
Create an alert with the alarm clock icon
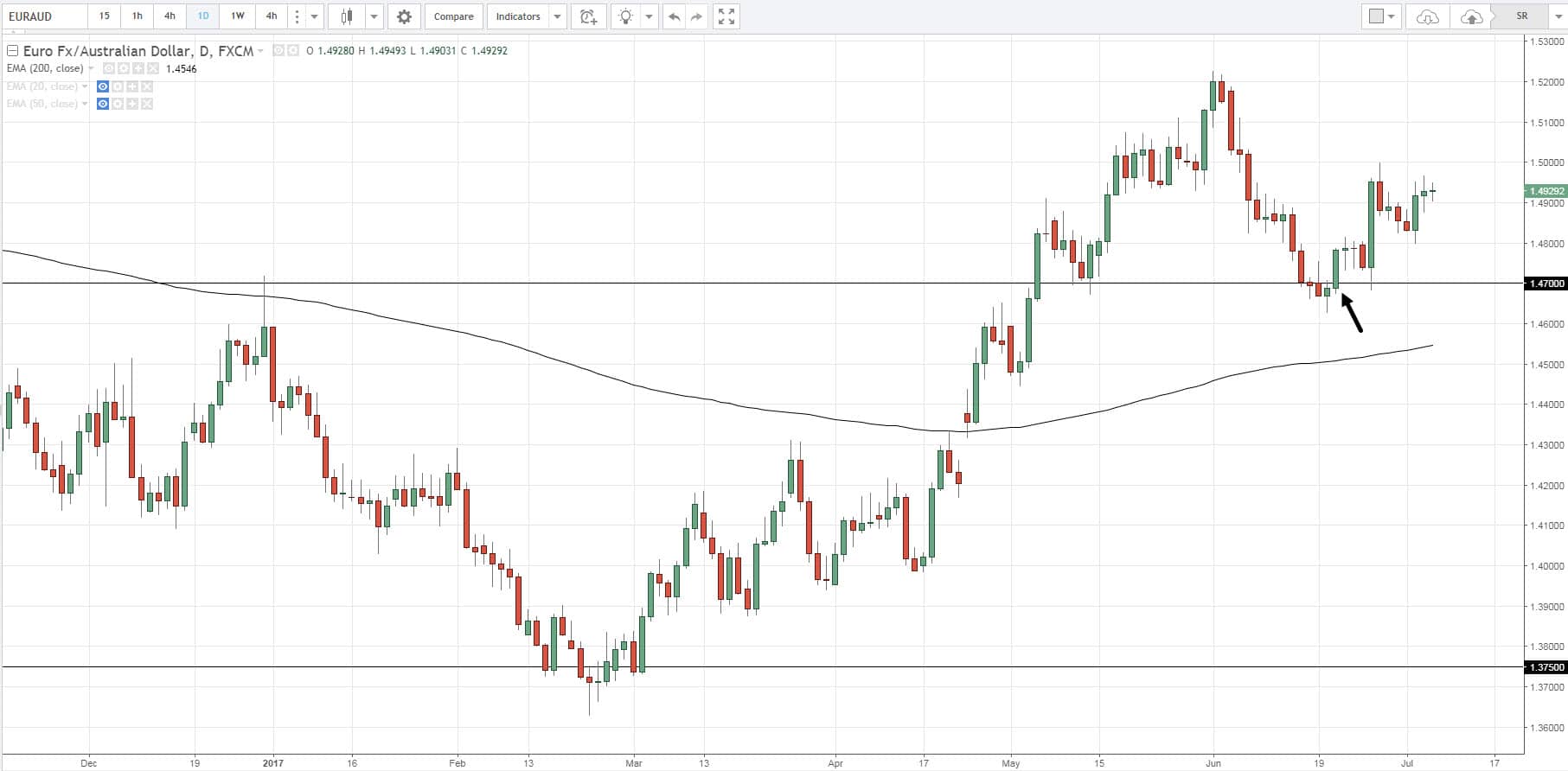click(x=589, y=16)
